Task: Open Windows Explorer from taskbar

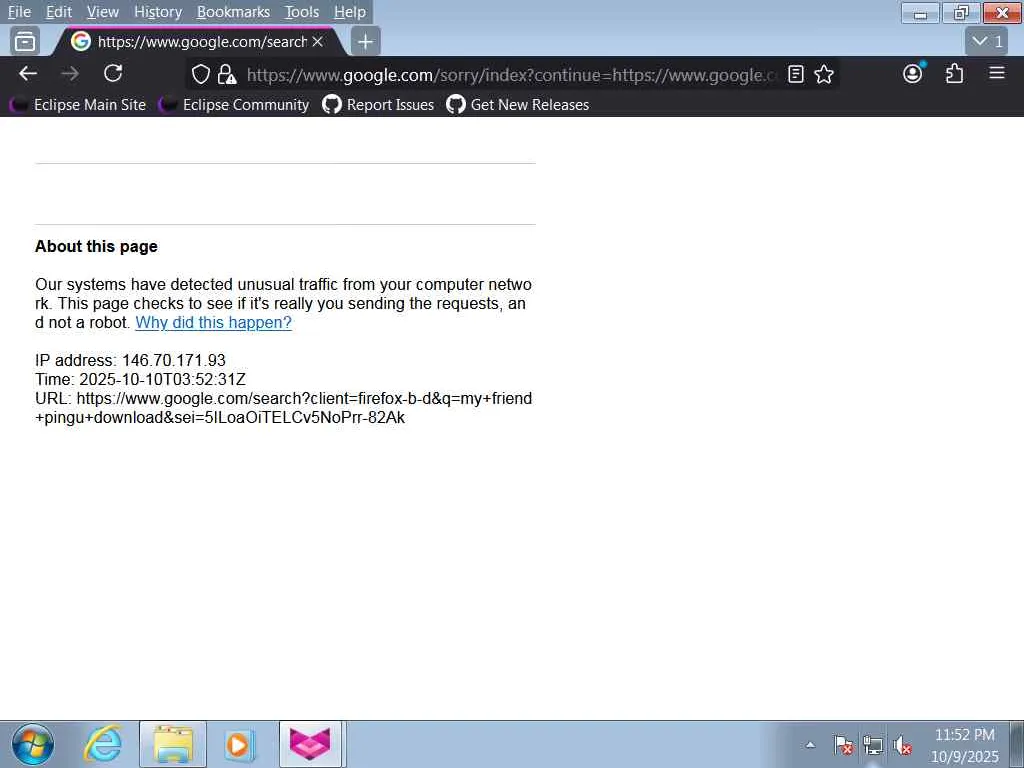Action: pyautogui.click(x=173, y=744)
